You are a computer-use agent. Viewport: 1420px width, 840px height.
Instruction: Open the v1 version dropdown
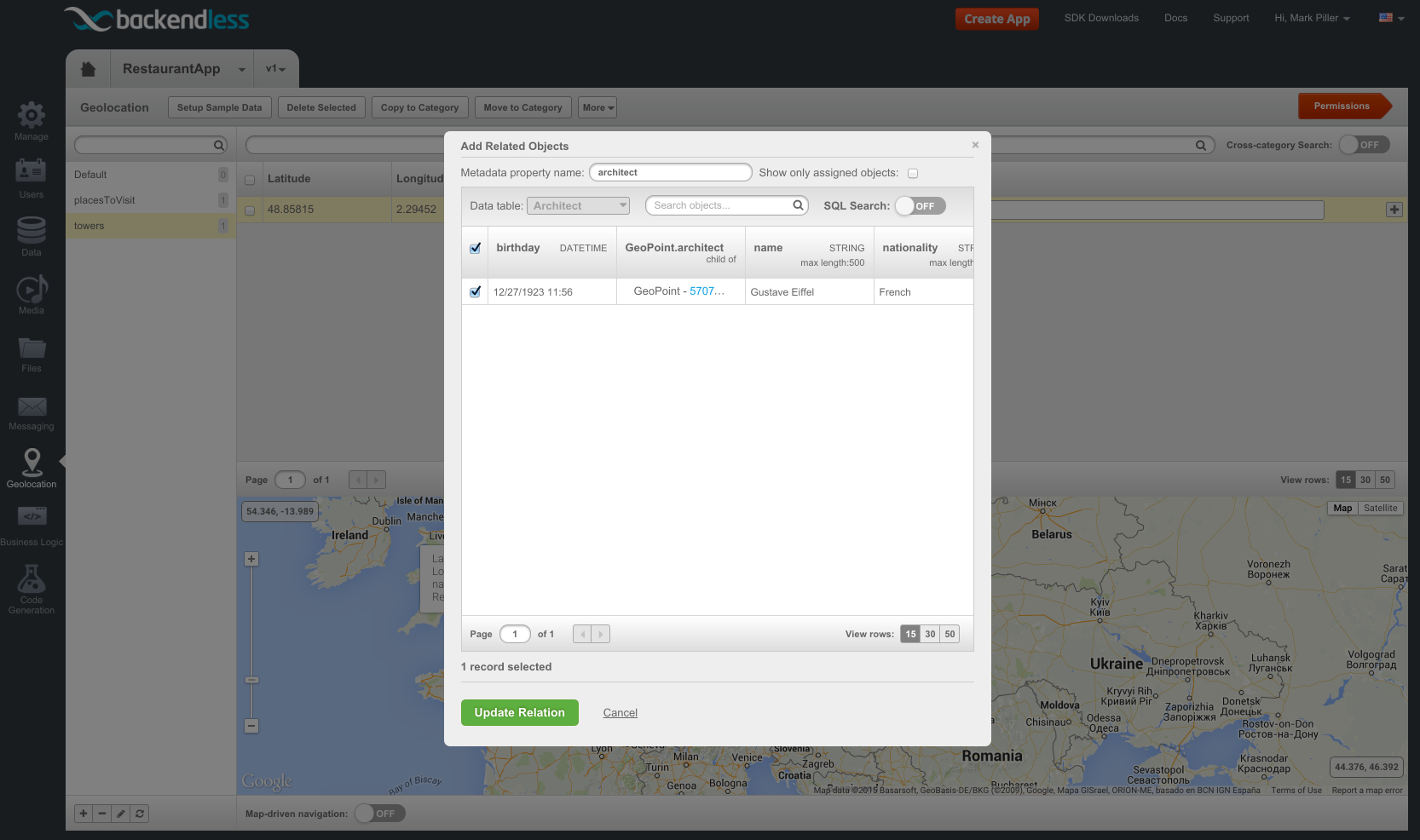[x=275, y=69]
